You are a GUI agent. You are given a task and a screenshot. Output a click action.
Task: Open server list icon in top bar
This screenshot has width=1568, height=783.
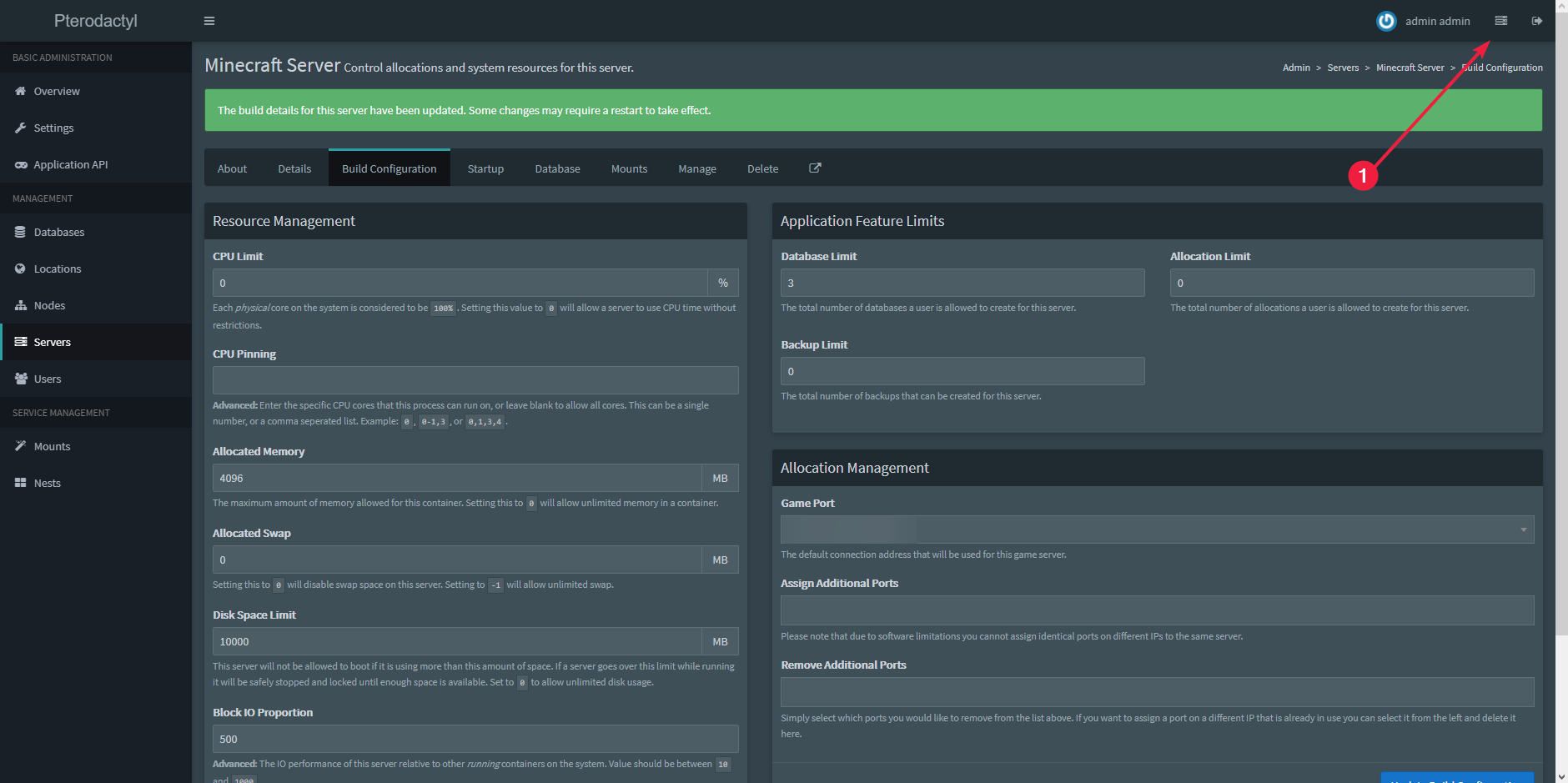[1501, 21]
